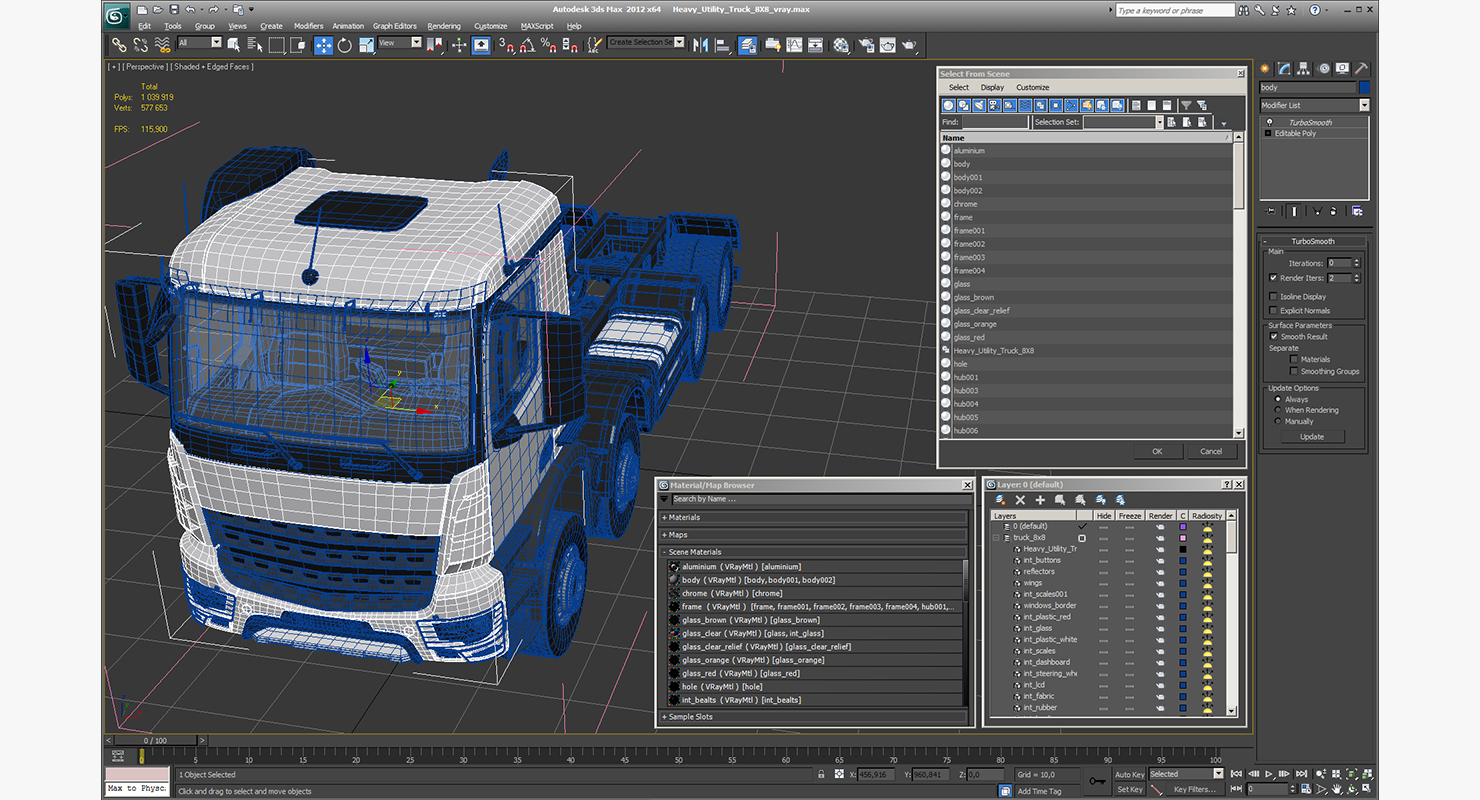The image size is (1480, 800).
Task: Toggle the Angle Snap button
Action: click(527, 45)
